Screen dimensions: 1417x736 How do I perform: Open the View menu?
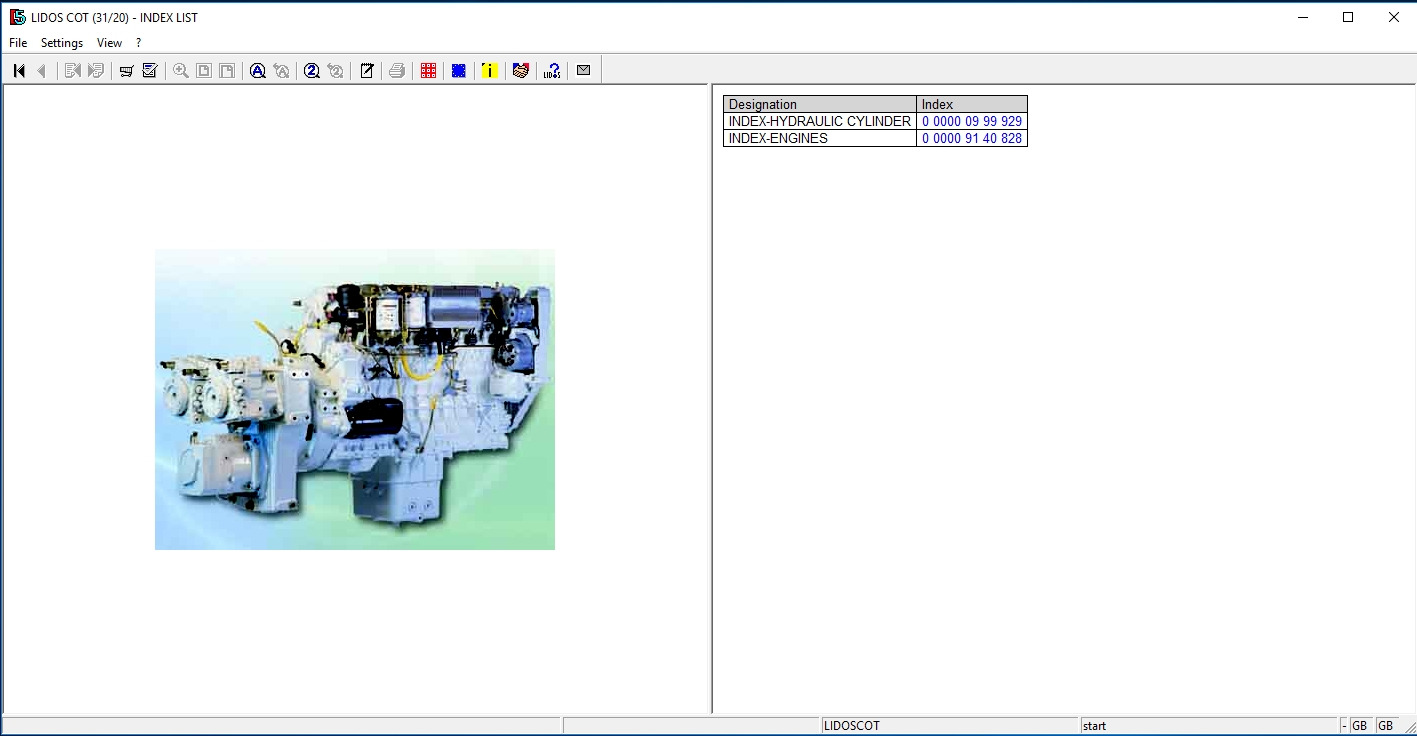coord(109,43)
